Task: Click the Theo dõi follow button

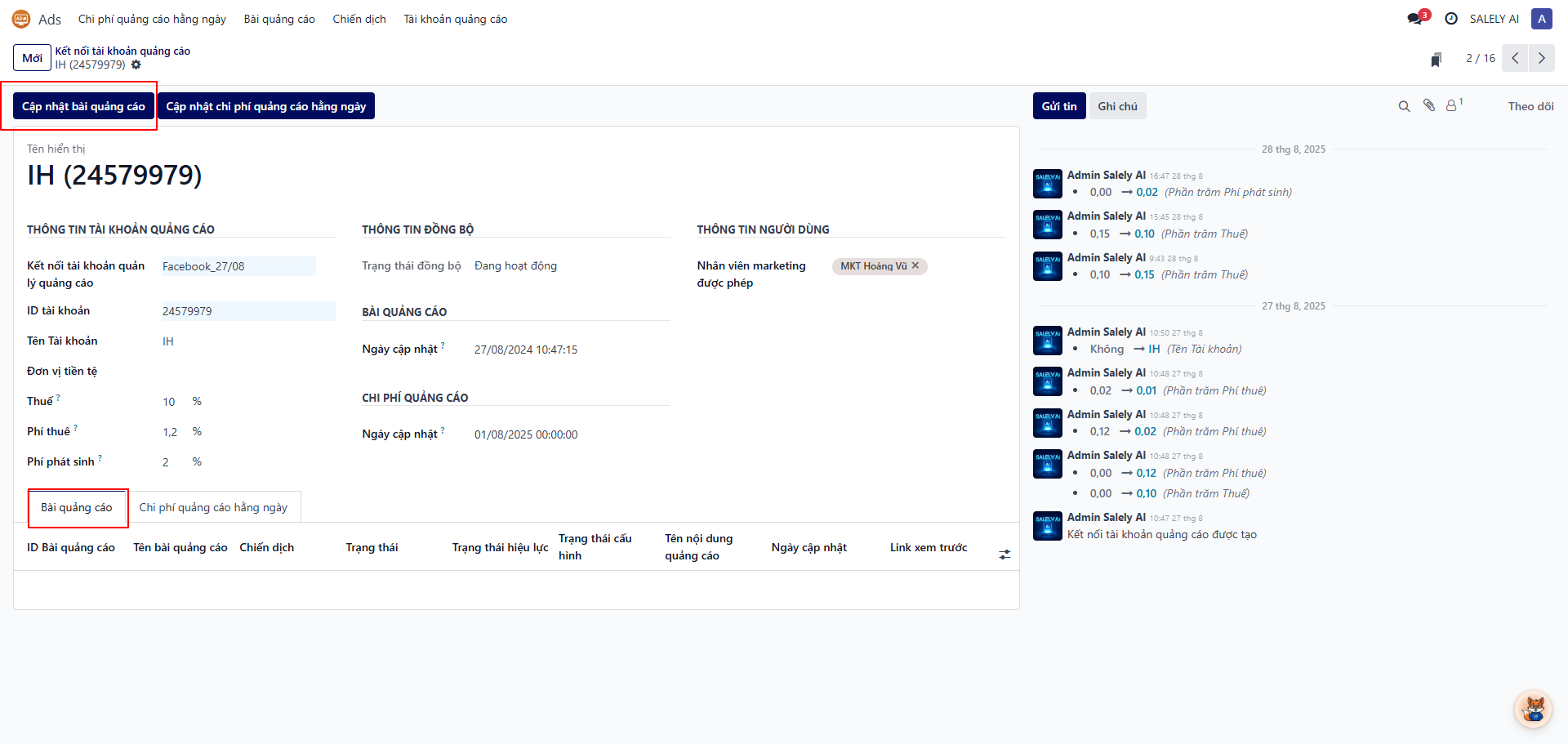Action: 1530,106
